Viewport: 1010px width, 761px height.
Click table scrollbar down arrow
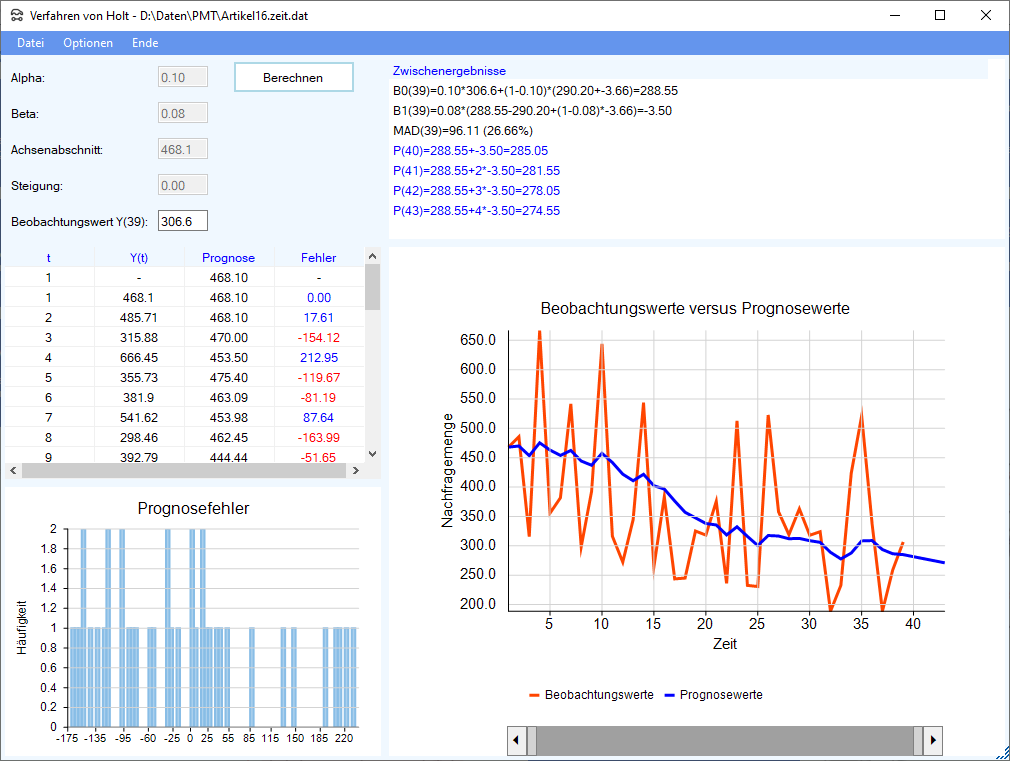pos(373,453)
